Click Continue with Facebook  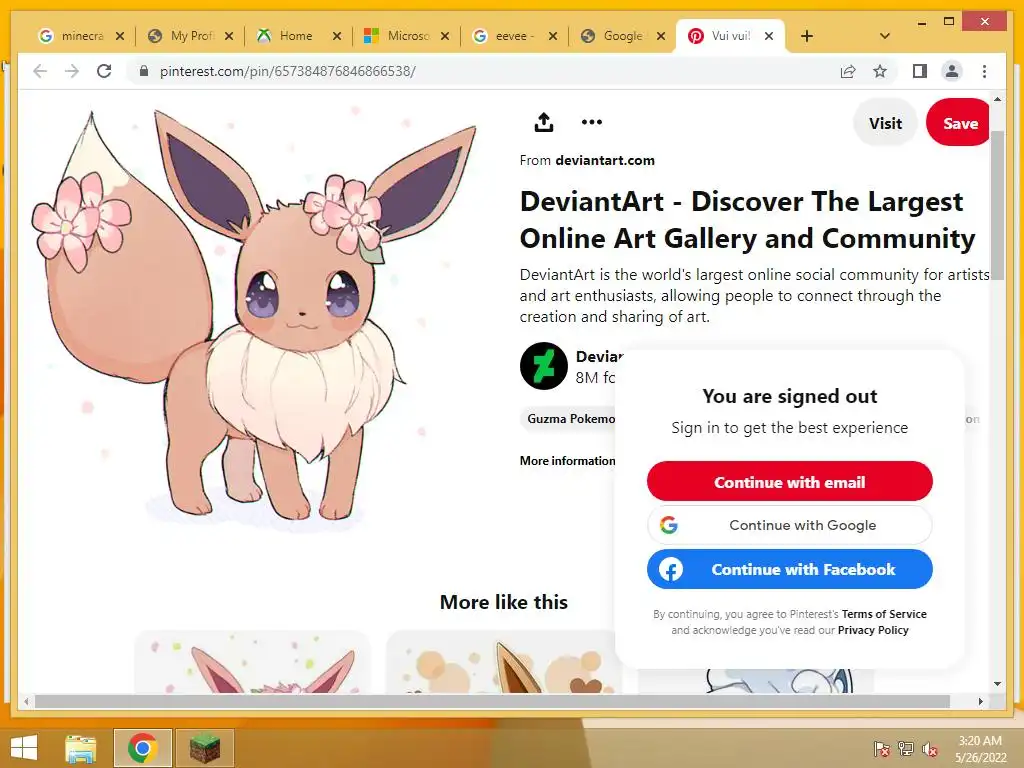(x=790, y=569)
